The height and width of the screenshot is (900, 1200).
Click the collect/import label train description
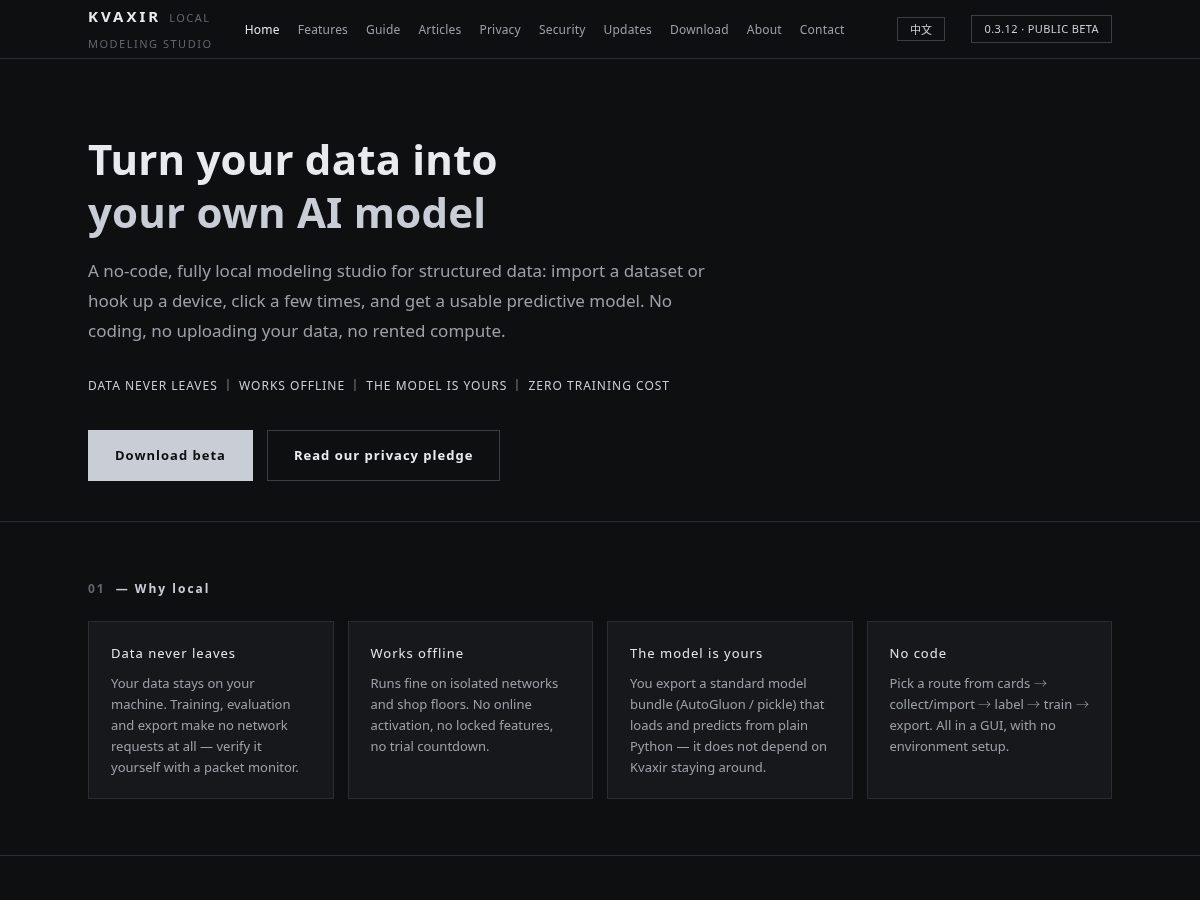tap(989, 715)
